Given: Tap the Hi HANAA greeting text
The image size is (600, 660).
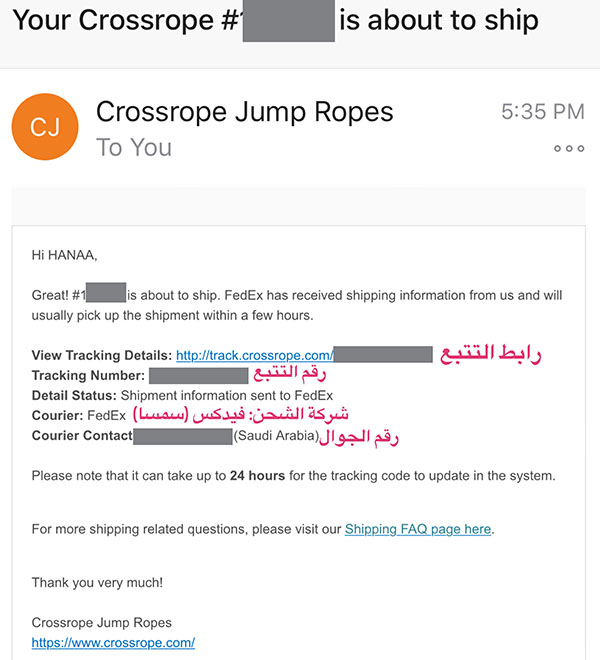Looking at the screenshot, I should (64, 255).
